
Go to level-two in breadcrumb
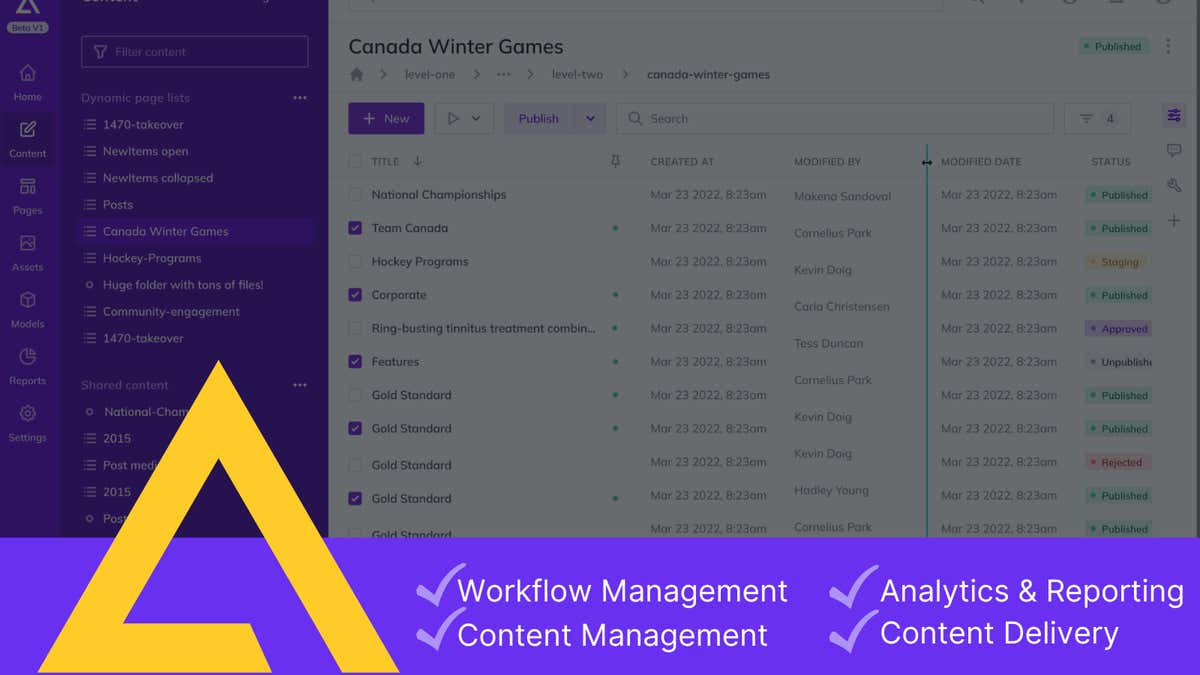coord(576,74)
